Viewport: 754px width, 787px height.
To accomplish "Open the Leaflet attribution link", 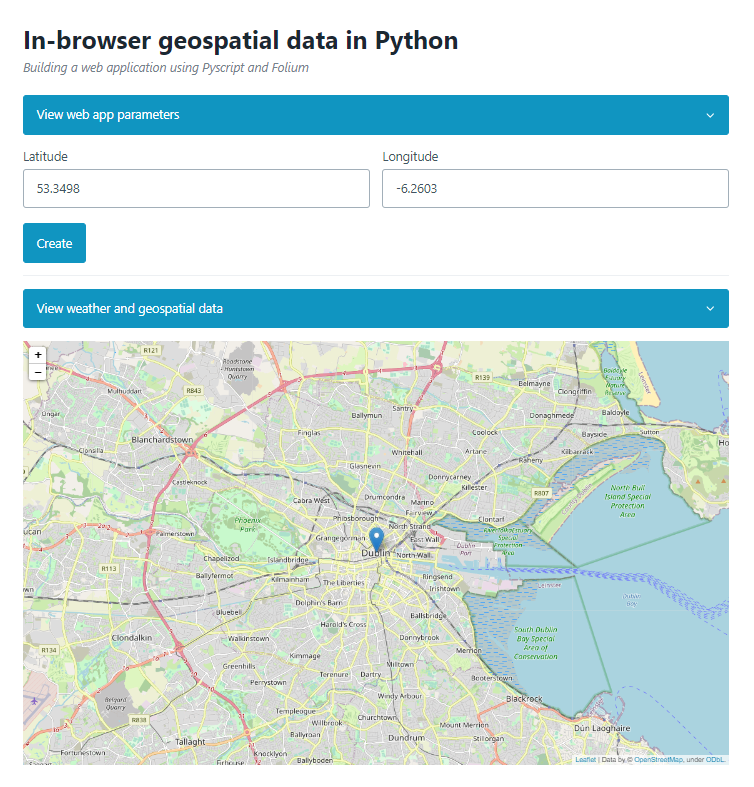I will coord(585,759).
